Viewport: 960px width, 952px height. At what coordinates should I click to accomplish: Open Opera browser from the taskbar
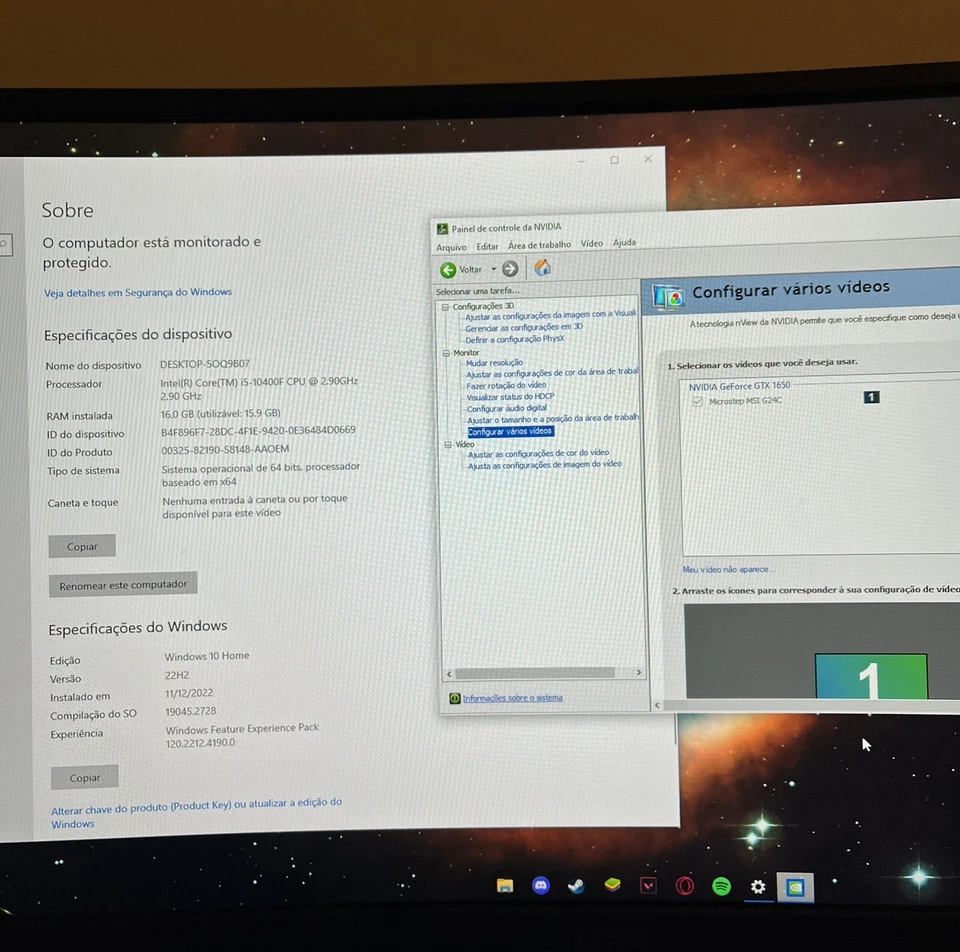(684, 886)
